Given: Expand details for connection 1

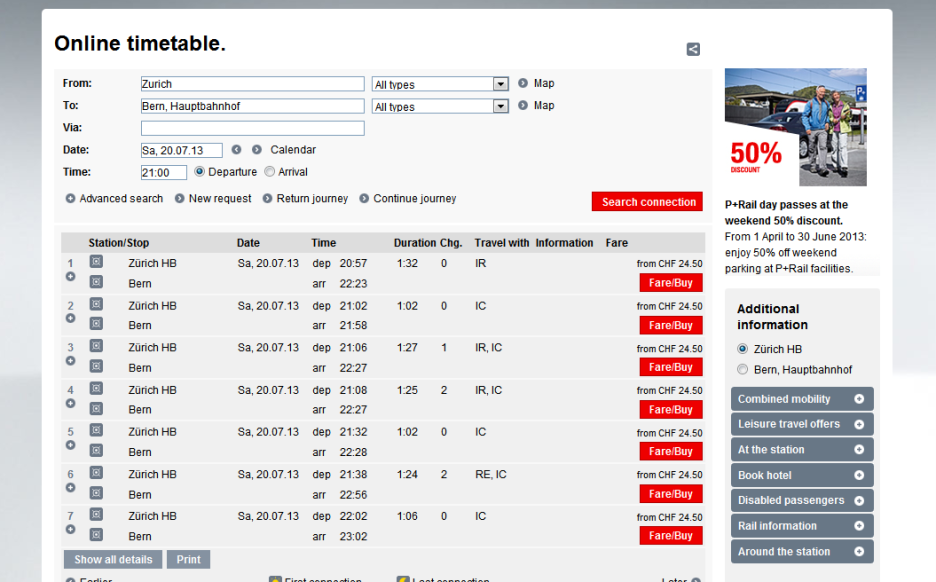Looking at the screenshot, I should (x=70, y=276).
